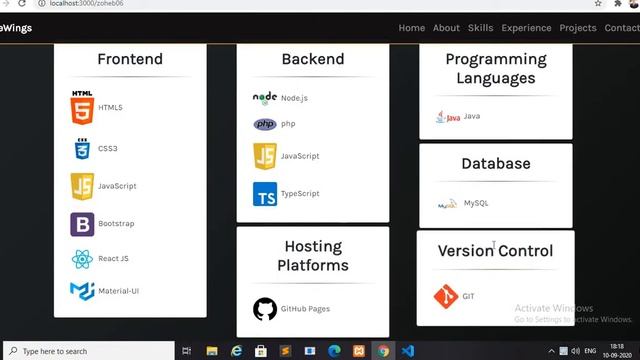The image size is (640, 360).
Task: Click the Version Control heading
Action: [496, 251]
